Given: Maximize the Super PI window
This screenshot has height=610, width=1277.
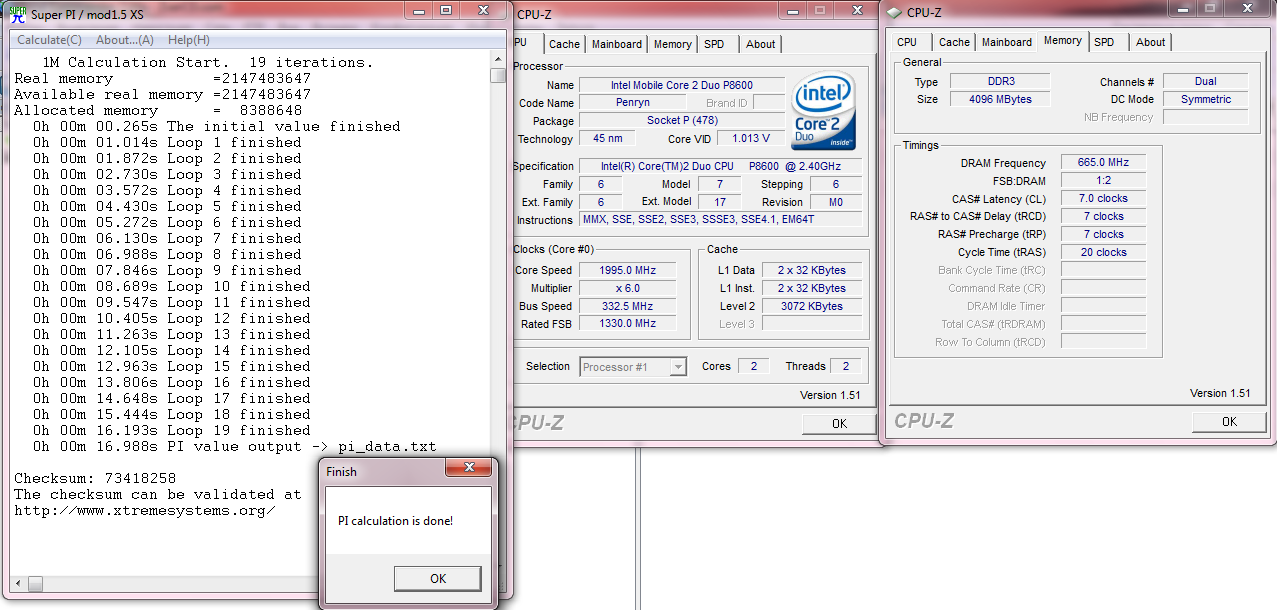Looking at the screenshot, I should (x=445, y=11).
